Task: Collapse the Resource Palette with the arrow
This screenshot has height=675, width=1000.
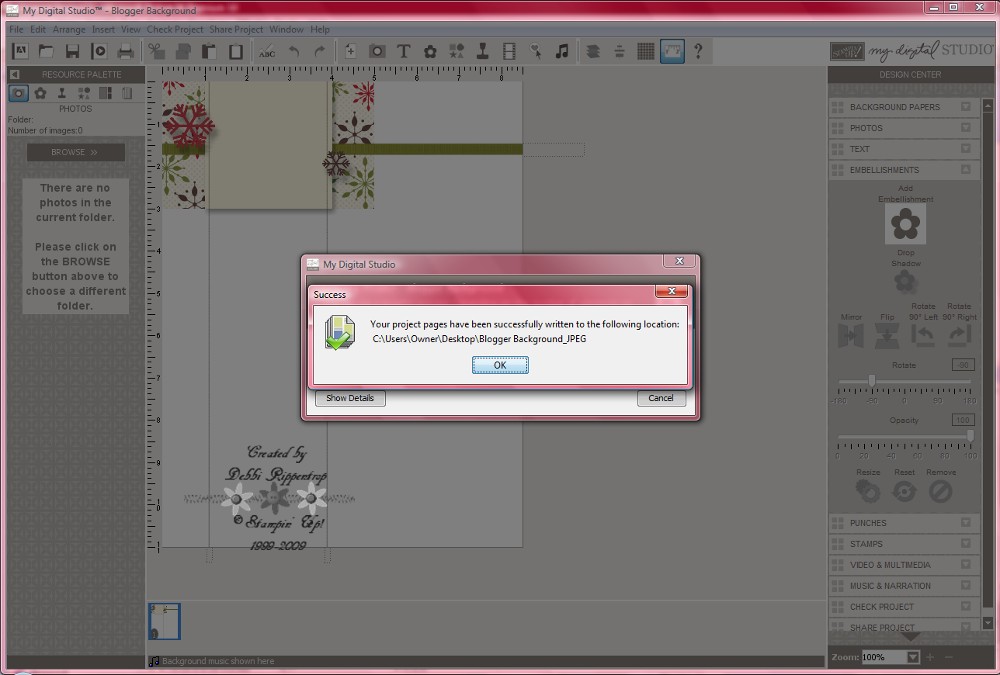Action: coord(15,75)
